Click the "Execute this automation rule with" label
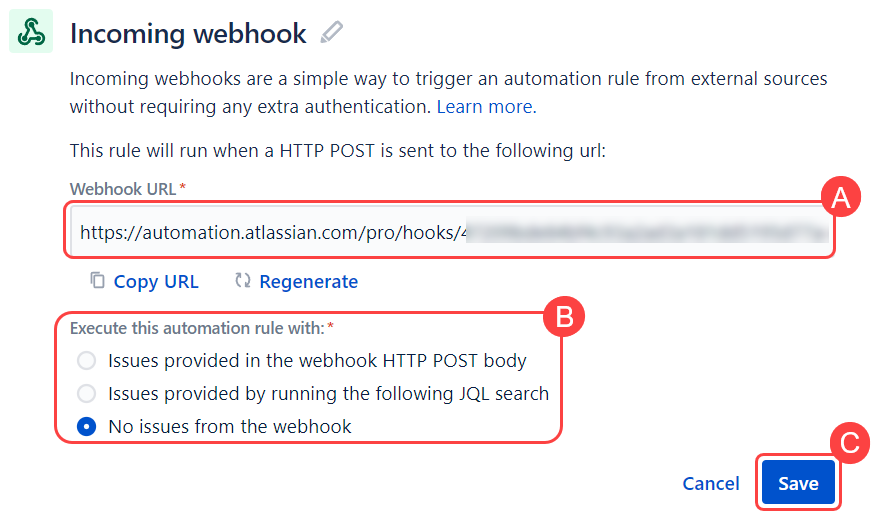 [196, 327]
